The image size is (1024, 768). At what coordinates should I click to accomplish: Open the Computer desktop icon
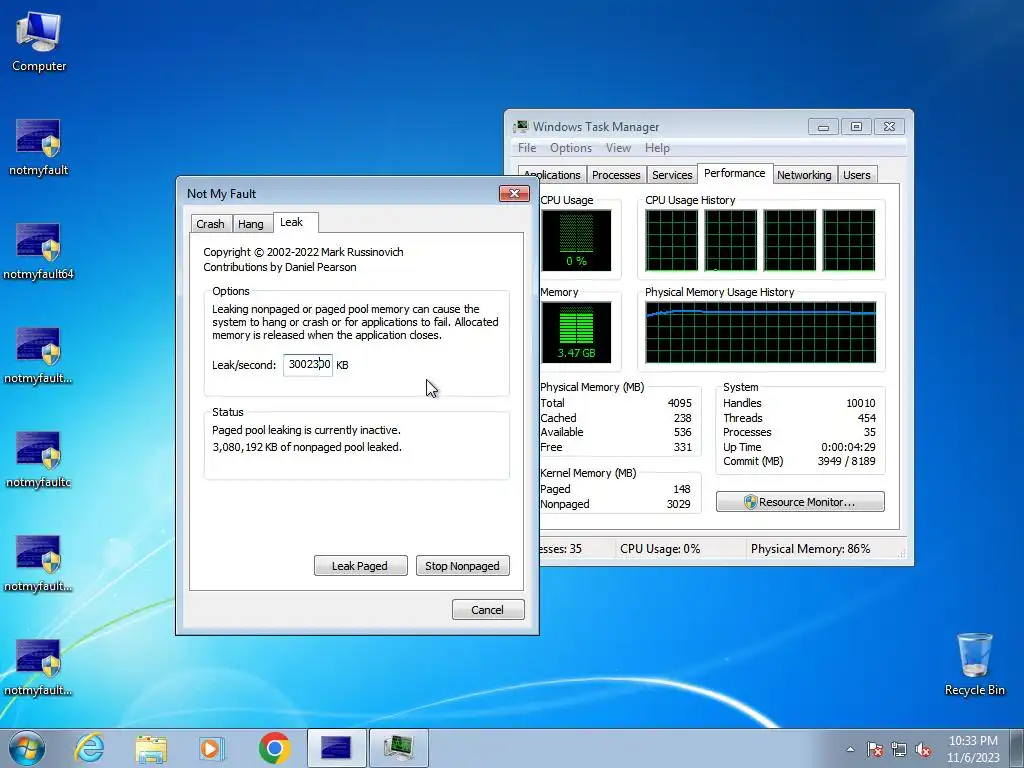[x=39, y=42]
